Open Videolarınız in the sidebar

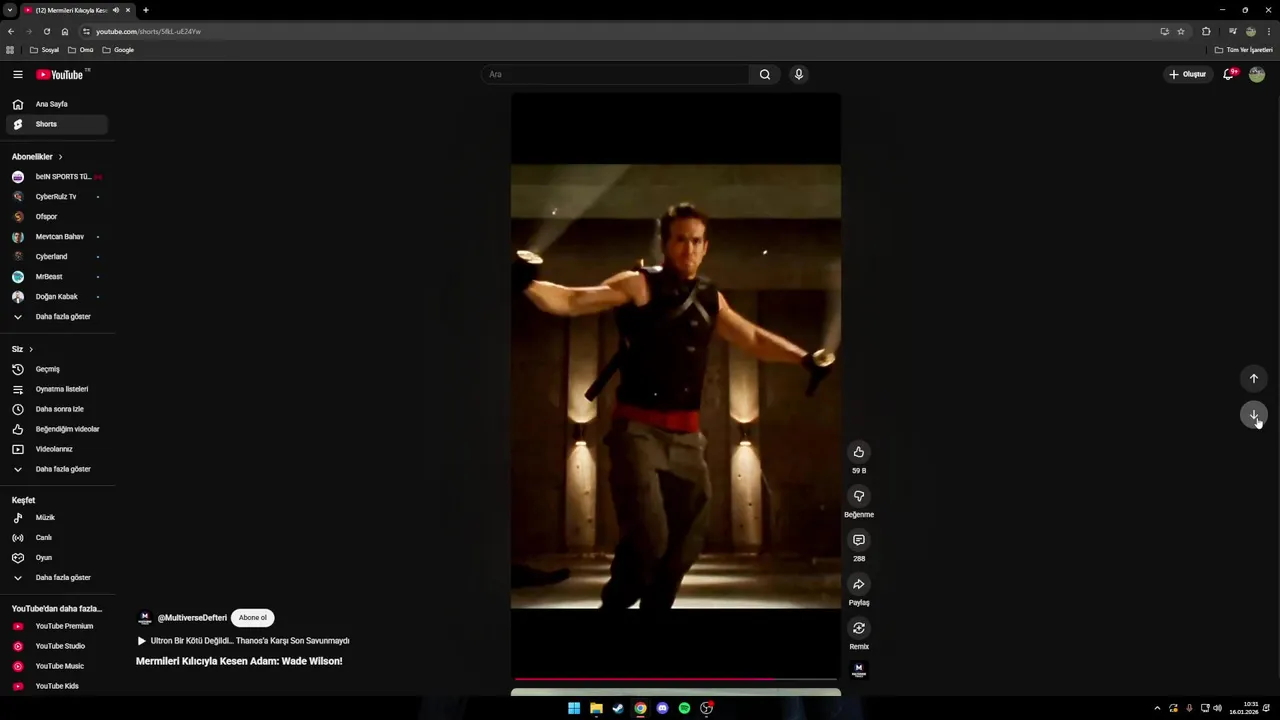point(56,449)
